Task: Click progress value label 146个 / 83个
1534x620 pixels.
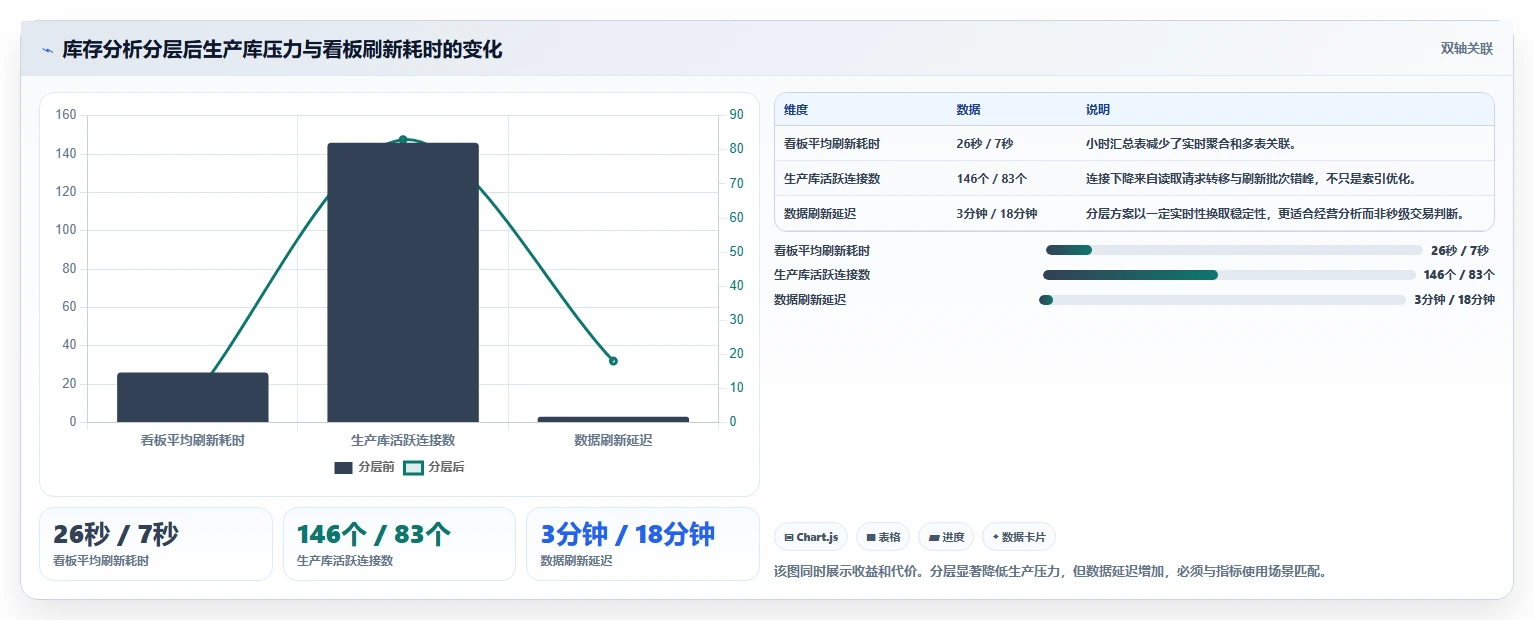Action: [x=1459, y=275]
